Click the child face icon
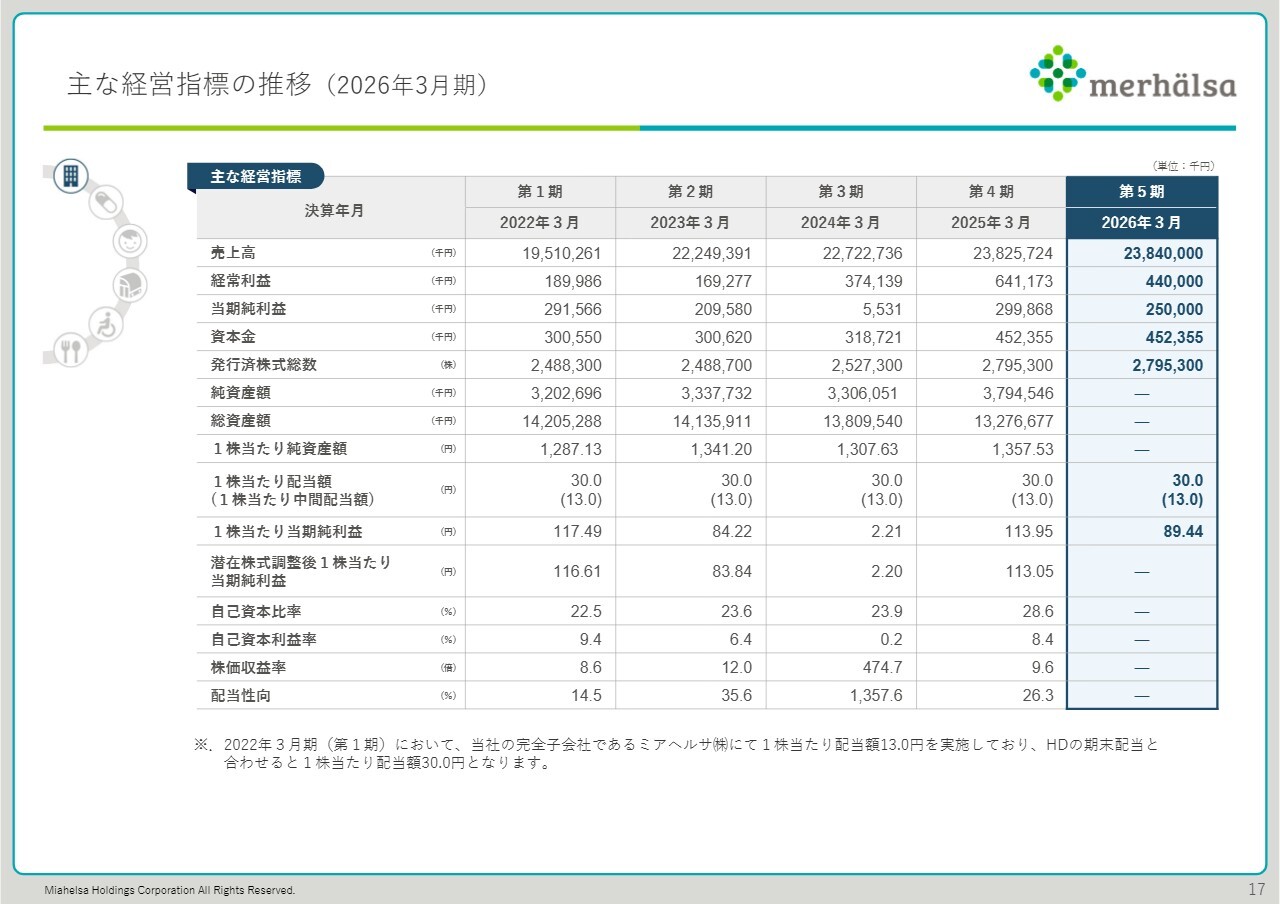Image resolution: width=1280 pixels, height=904 pixels. tap(128, 241)
